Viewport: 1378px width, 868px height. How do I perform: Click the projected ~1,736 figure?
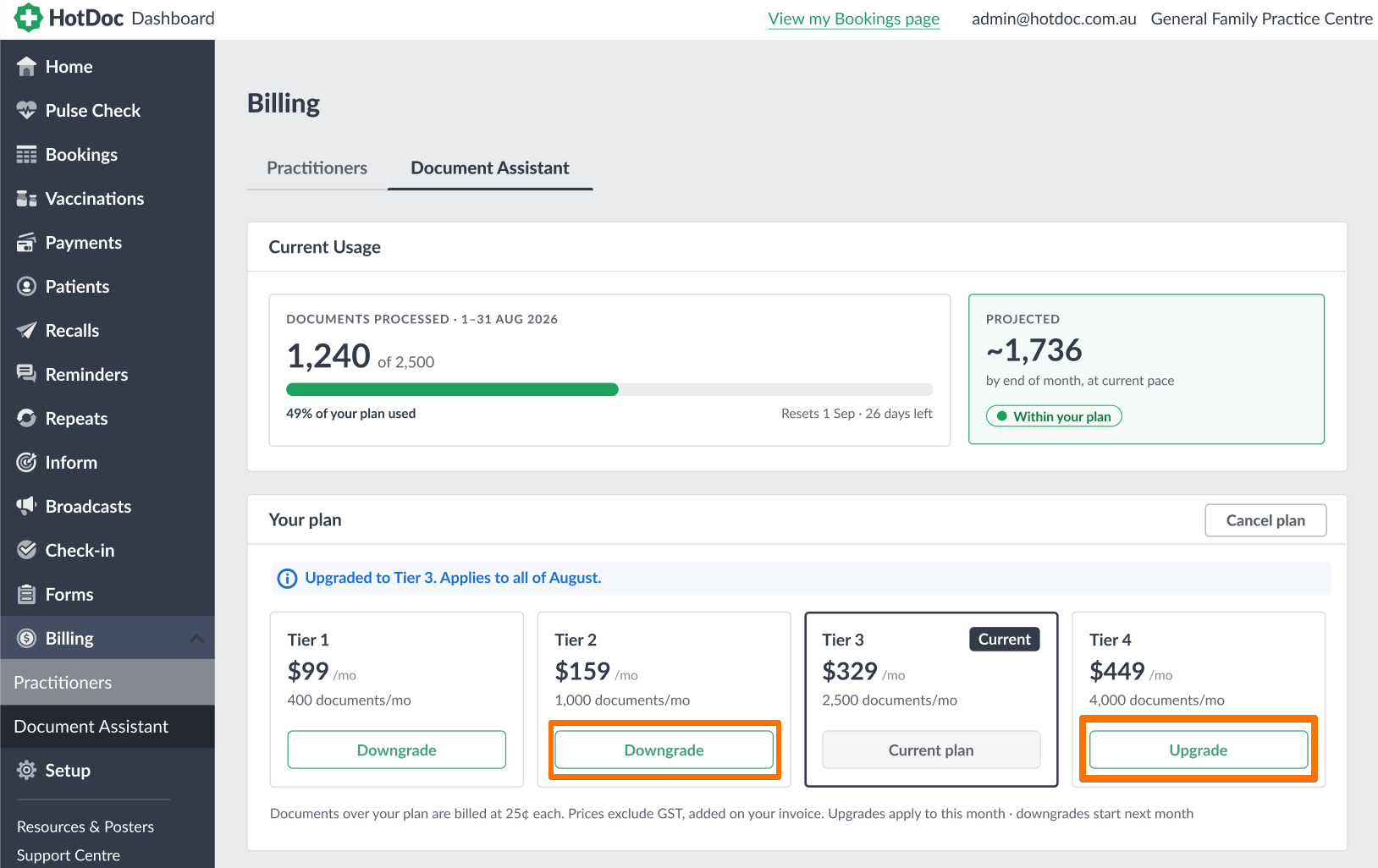[1034, 350]
